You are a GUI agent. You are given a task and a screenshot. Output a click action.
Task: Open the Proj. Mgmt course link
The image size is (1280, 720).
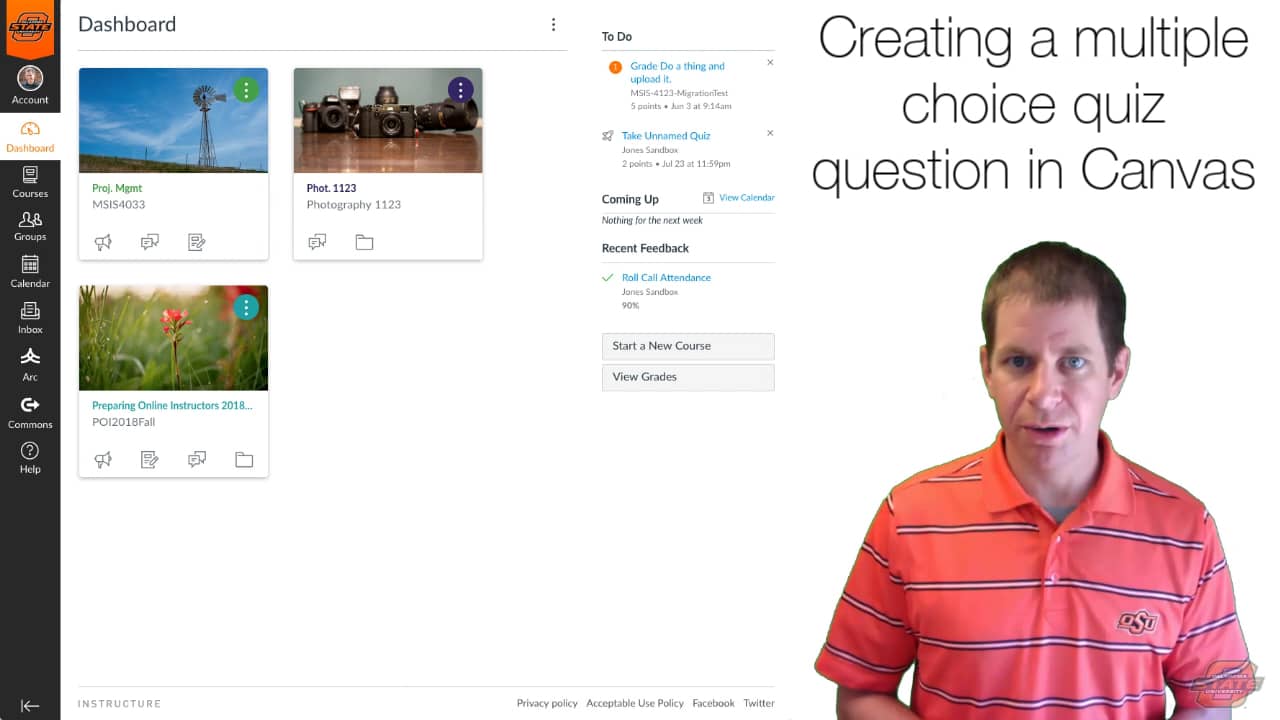(117, 188)
